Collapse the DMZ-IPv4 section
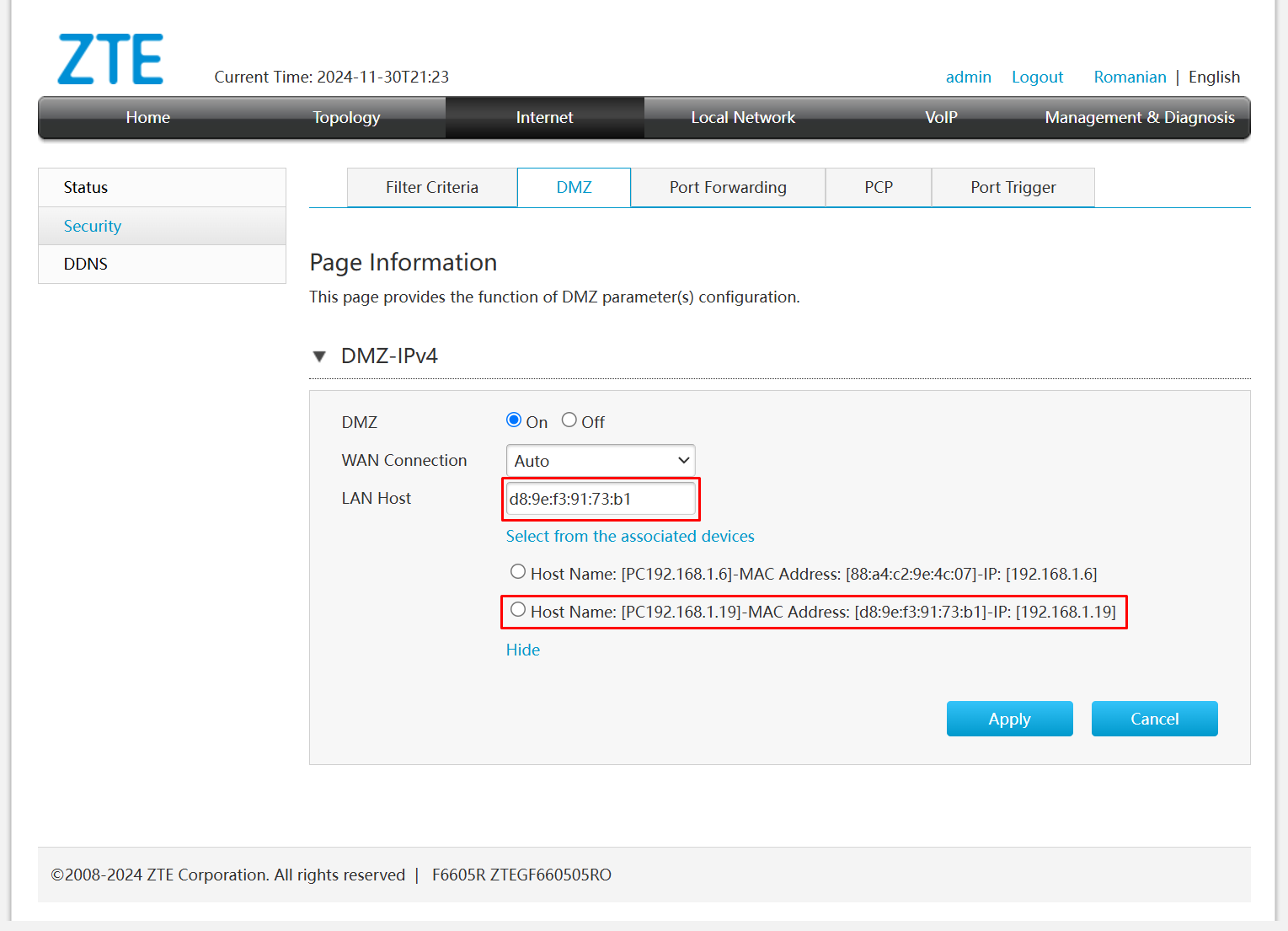The width and height of the screenshot is (1288, 931). click(319, 356)
